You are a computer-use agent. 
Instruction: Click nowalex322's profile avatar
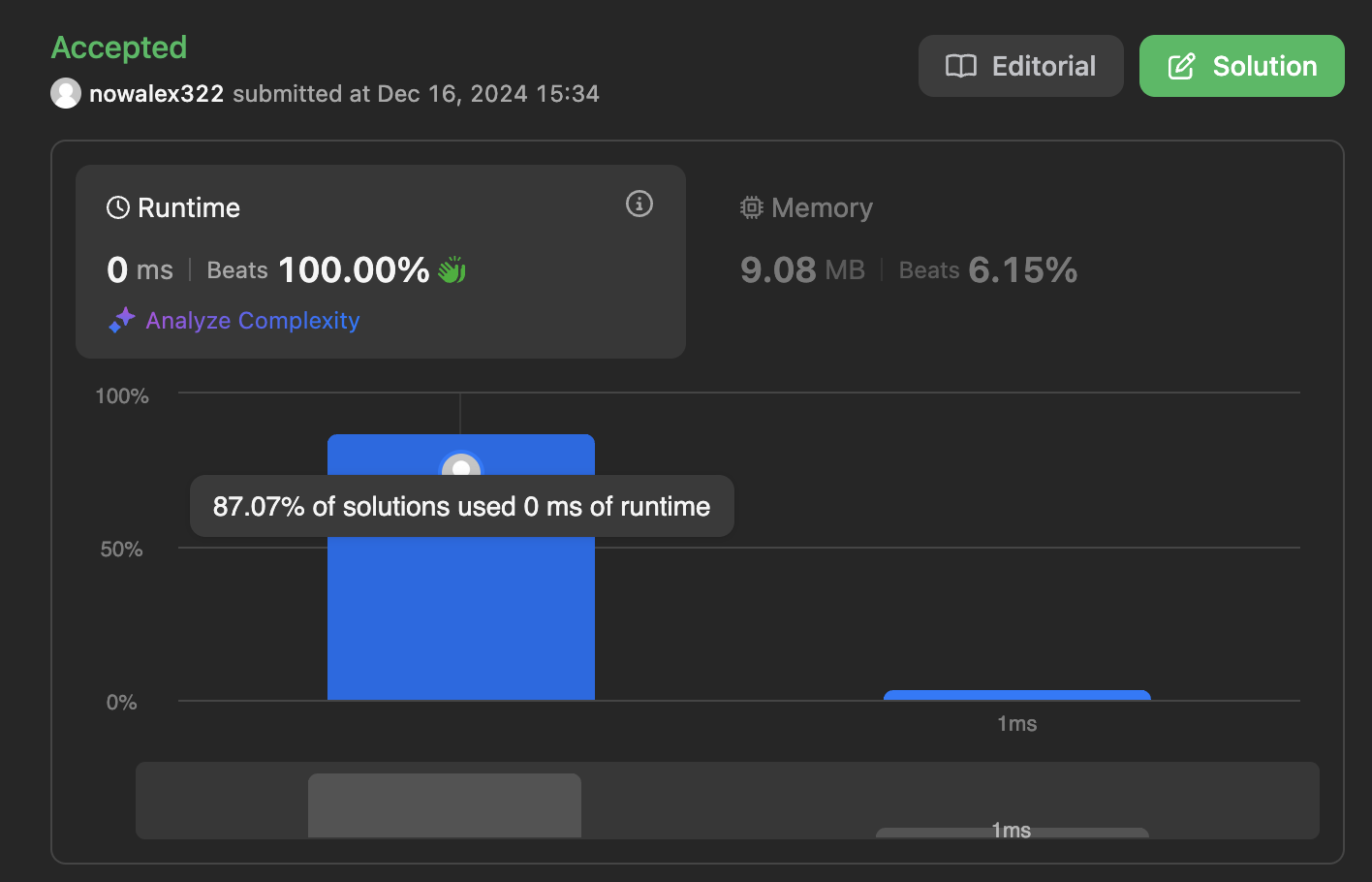click(x=65, y=93)
